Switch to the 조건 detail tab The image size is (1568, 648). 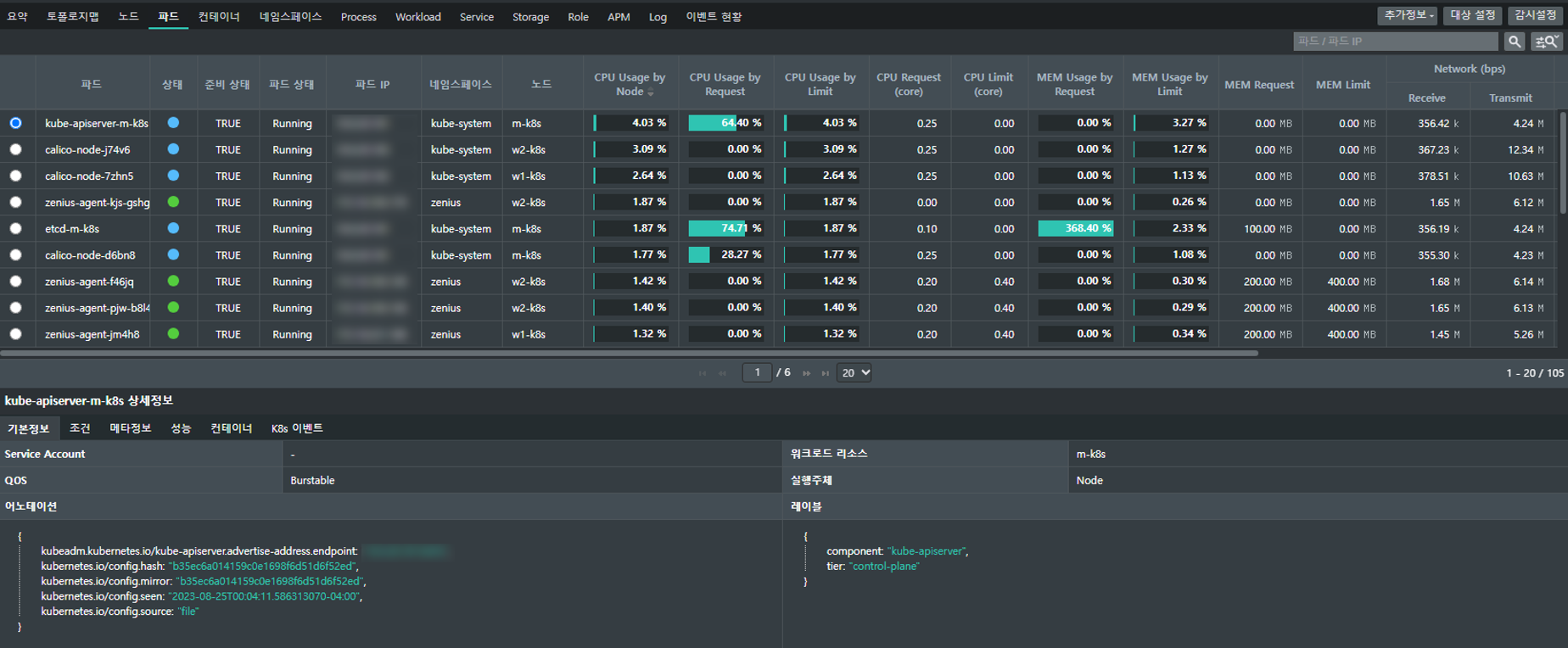[80, 428]
